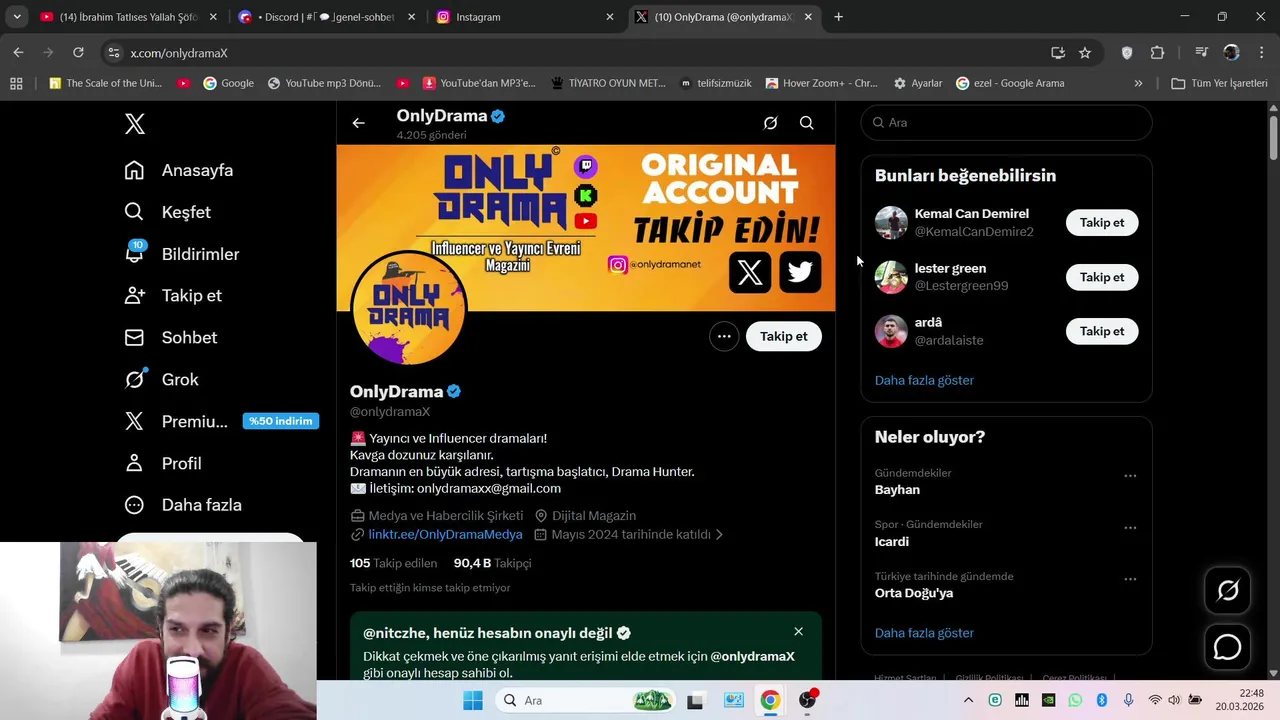
Task: Click the taskbar Ara search box
Action: 586,700
